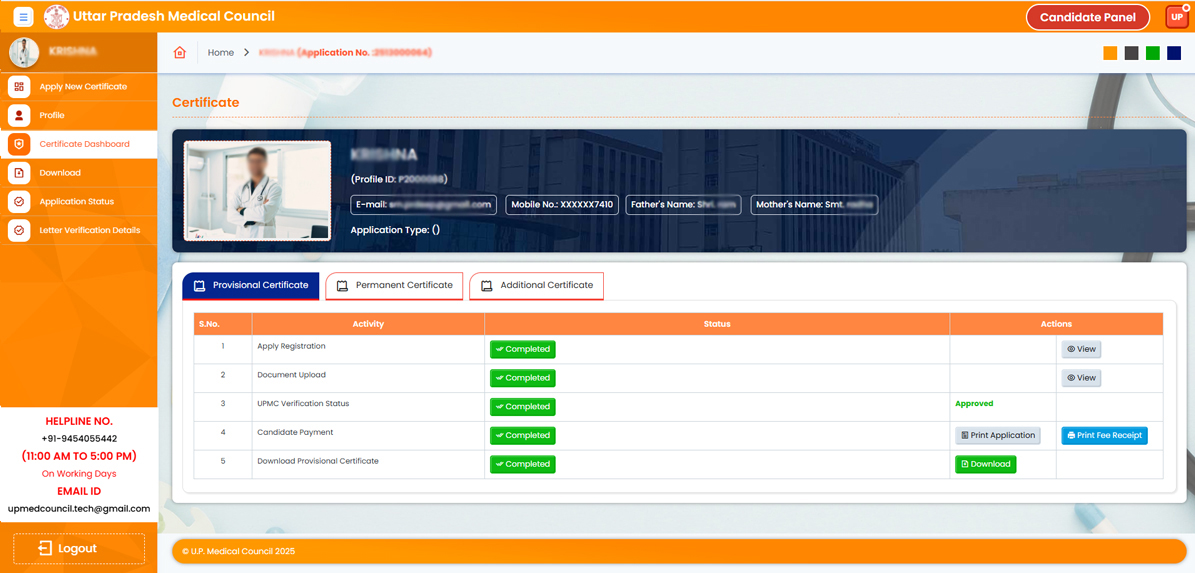Click the UP badge icon at top right
1195x573 pixels.
point(1177,17)
